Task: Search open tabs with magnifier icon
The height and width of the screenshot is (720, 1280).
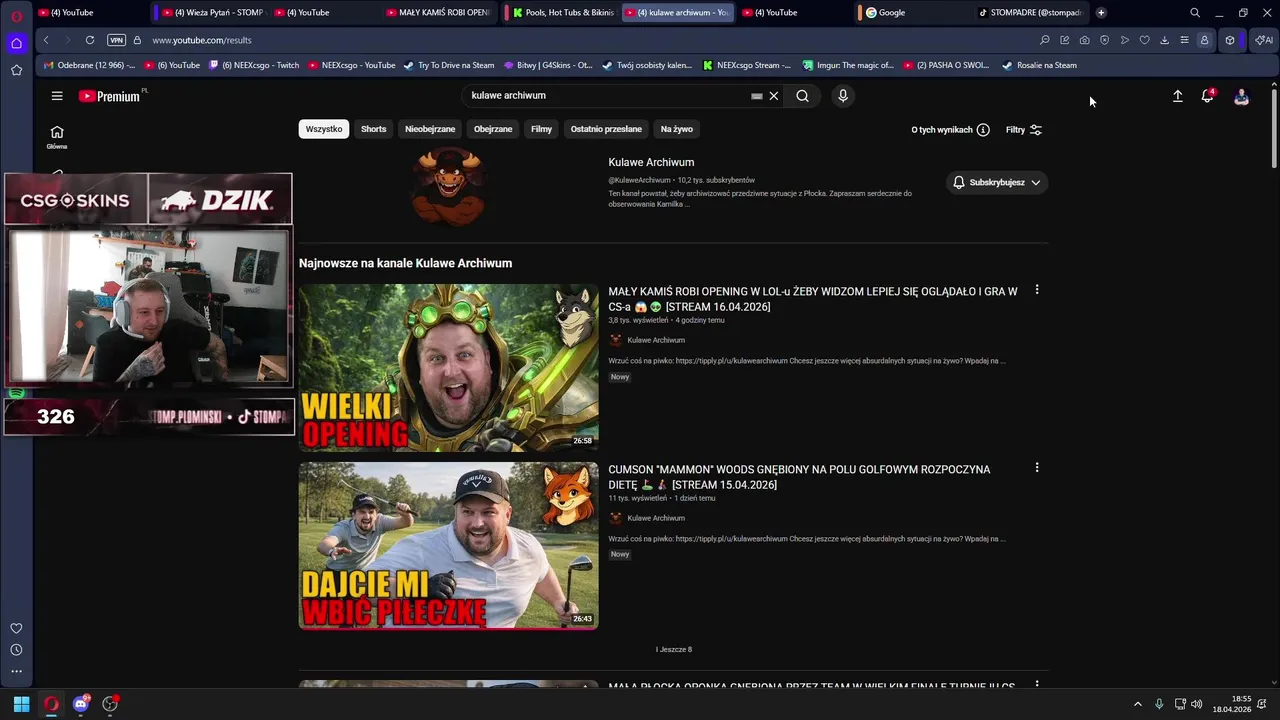Action: coord(1195,13)
